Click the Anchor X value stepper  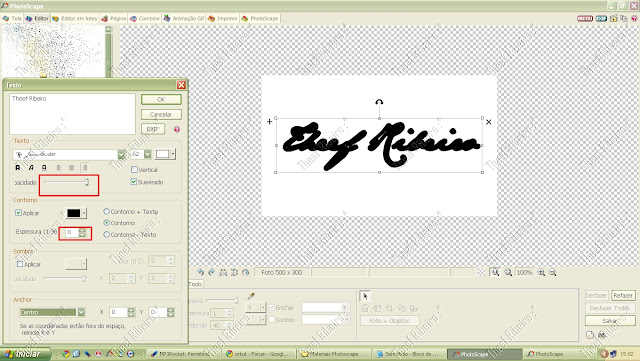(131, 312)
